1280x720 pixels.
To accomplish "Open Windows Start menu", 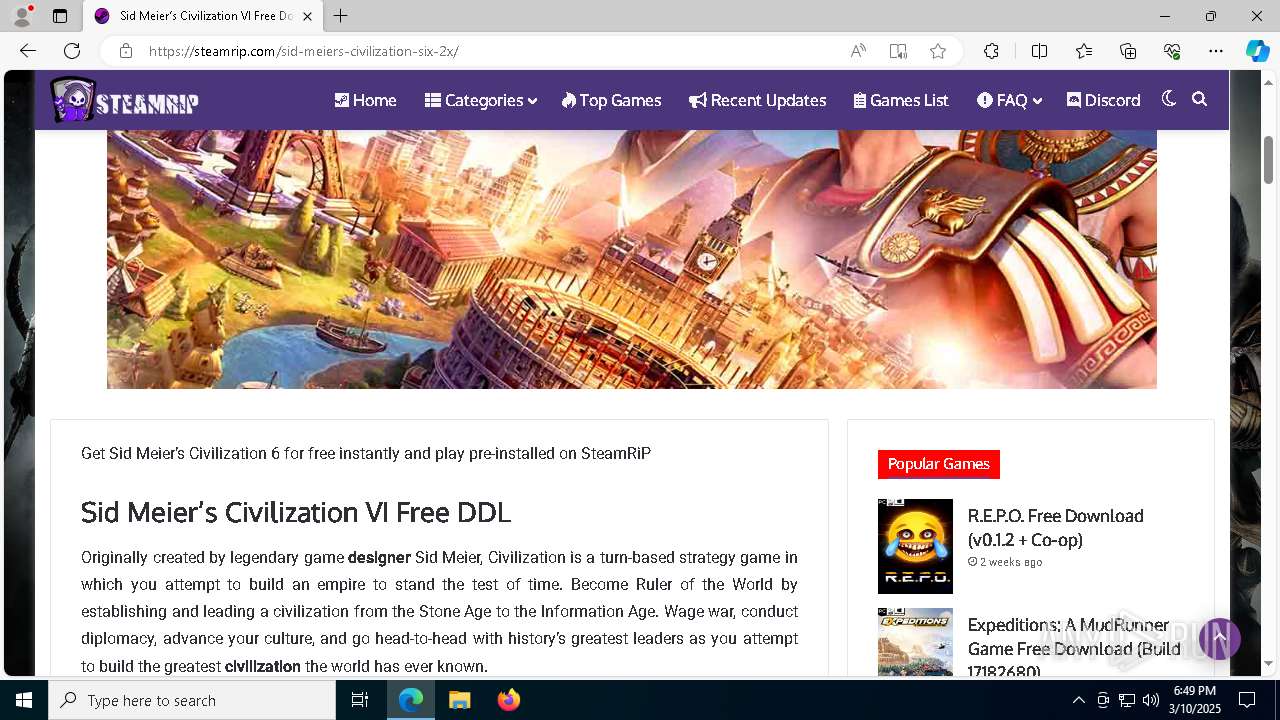I will (x=24, y=700).
